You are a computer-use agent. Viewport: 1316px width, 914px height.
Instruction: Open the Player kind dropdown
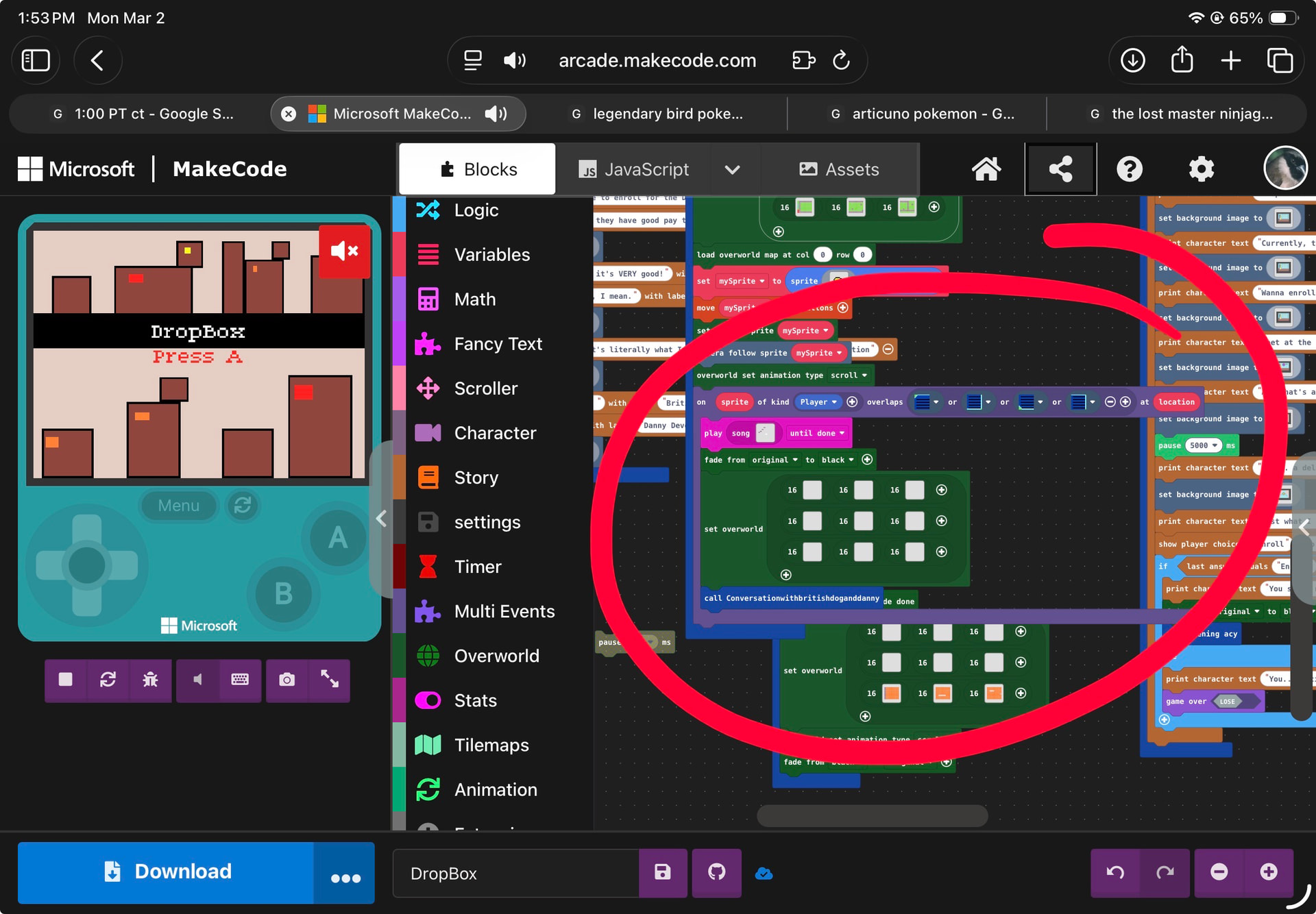pyautogui.click(x=818, y=402)
